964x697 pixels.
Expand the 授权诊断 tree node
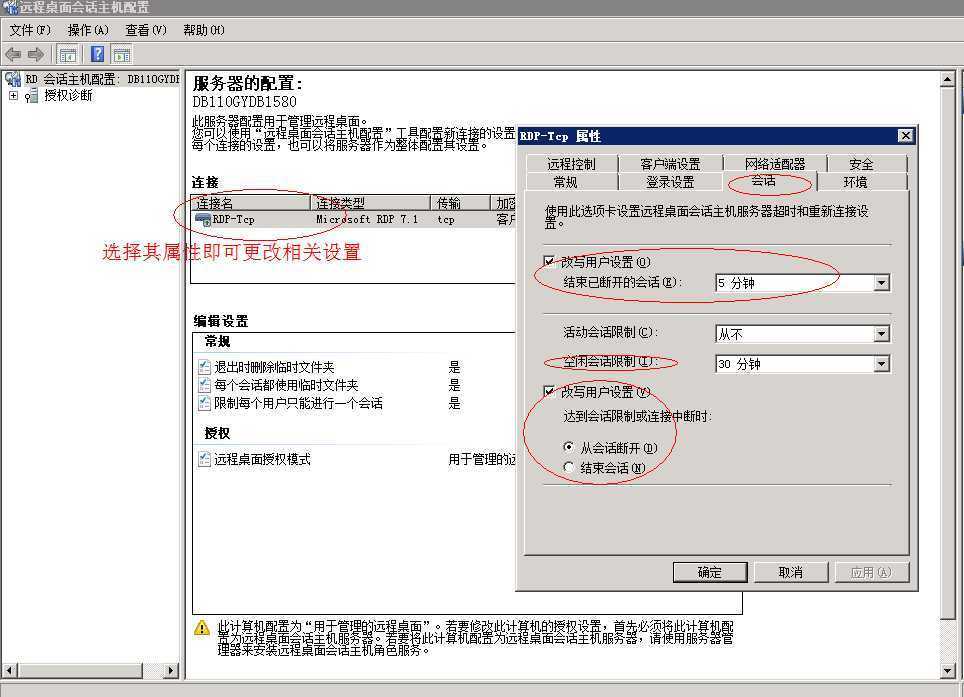pos(13,96)
